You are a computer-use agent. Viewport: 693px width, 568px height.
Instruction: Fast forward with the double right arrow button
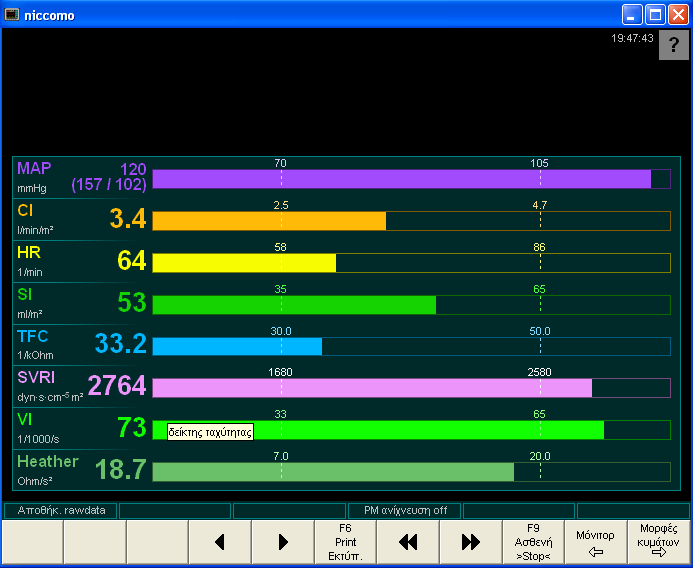[471, 542]
